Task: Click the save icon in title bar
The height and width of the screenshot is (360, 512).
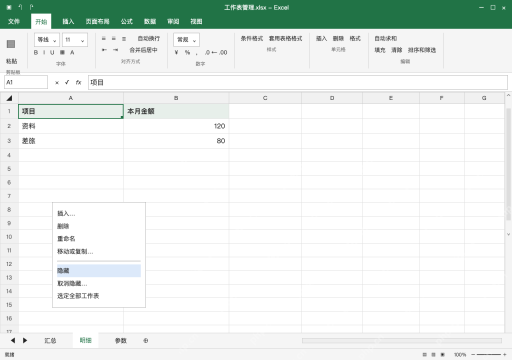Action: click(9, 7)
